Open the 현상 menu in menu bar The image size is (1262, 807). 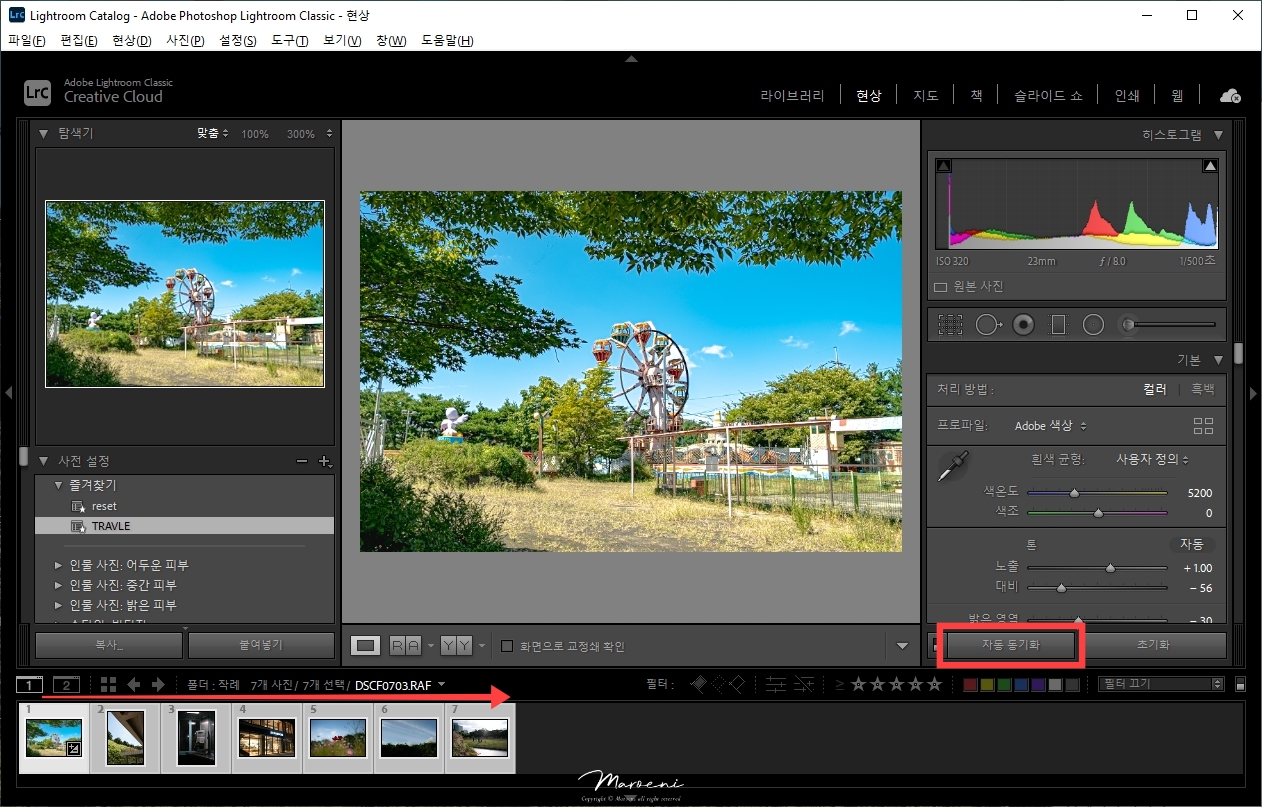click(x=132, y=41)
